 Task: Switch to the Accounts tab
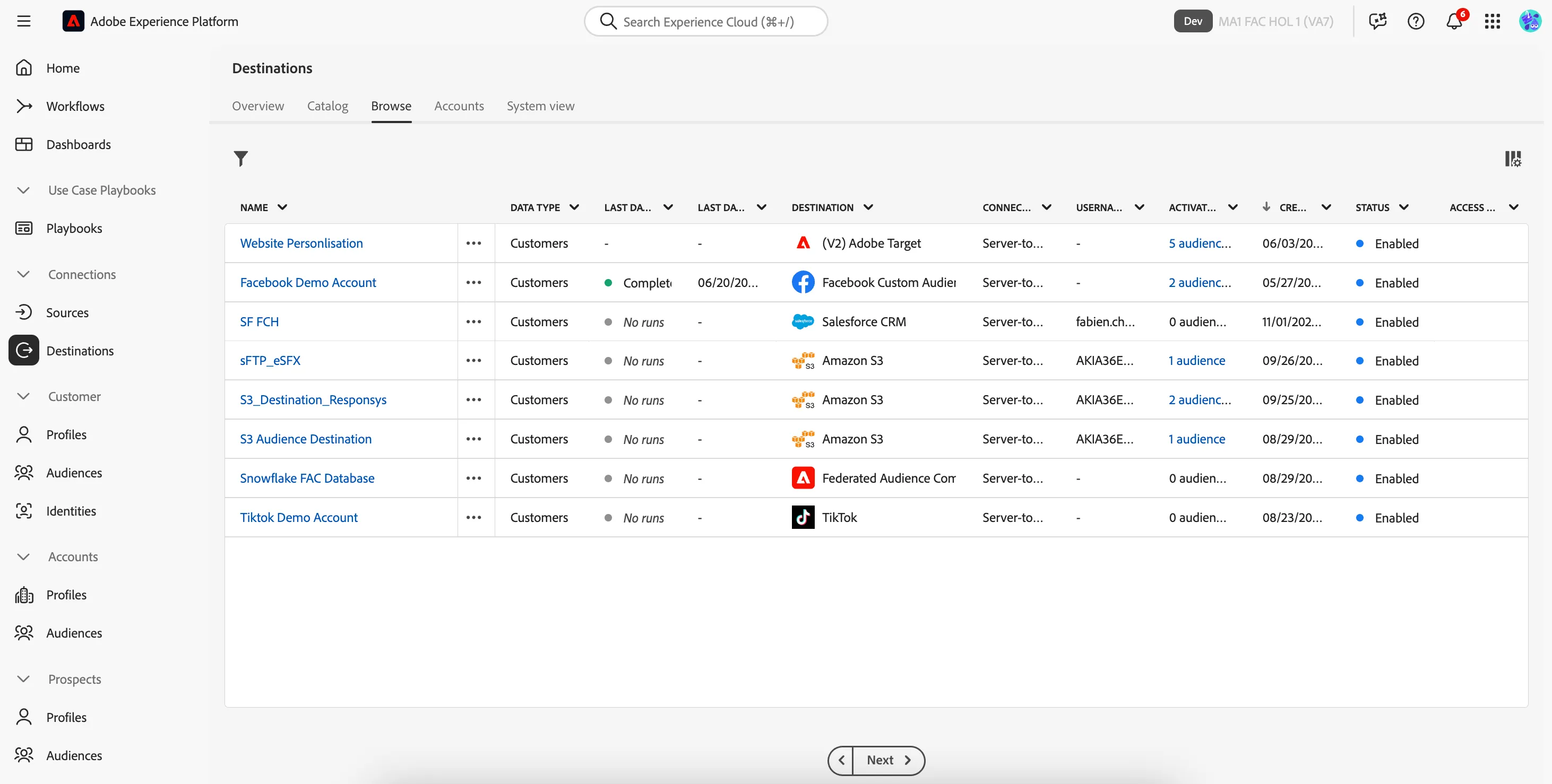tap(459, 106)
